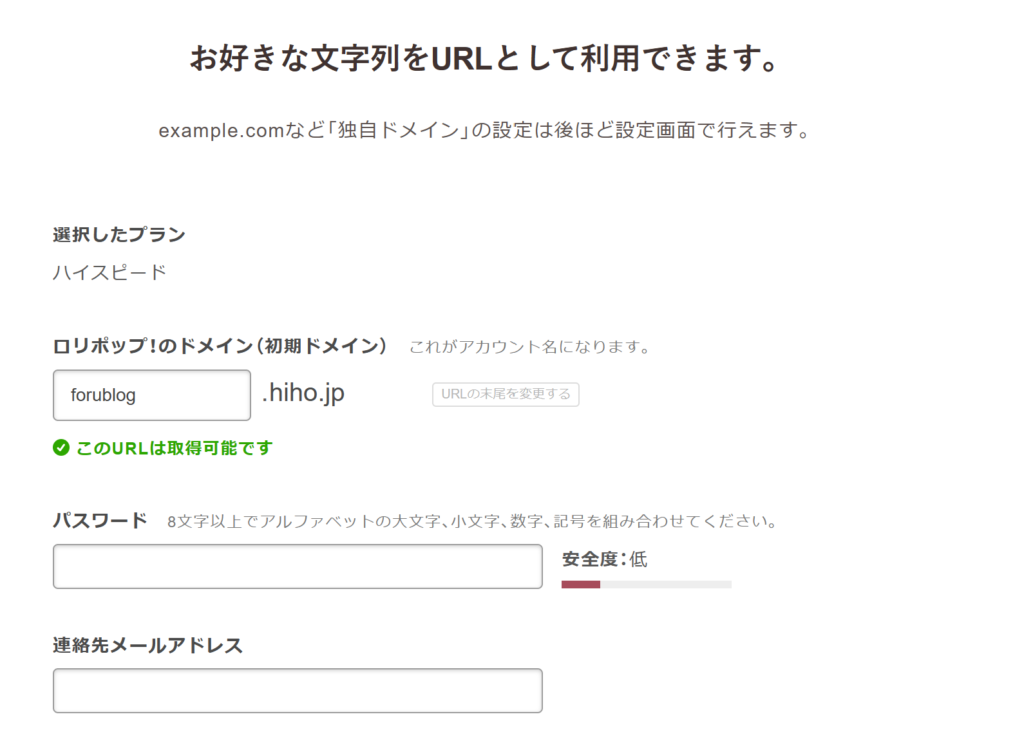Click the .hiho.jp domain suffix text

pos(303,394)
